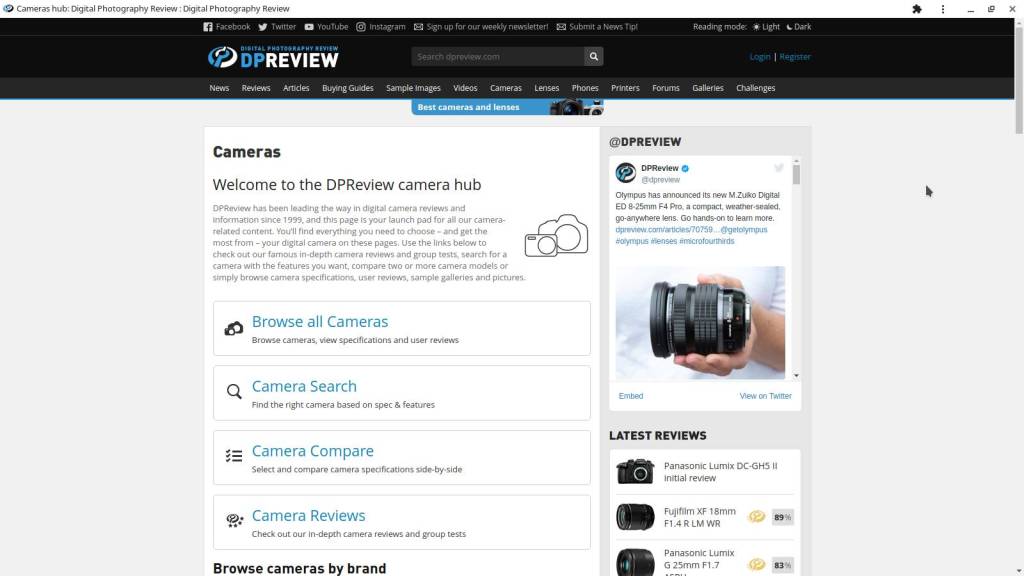The image size is (1024, 576).
Task: Switch reading mode to Light
Action: [766, 27]
